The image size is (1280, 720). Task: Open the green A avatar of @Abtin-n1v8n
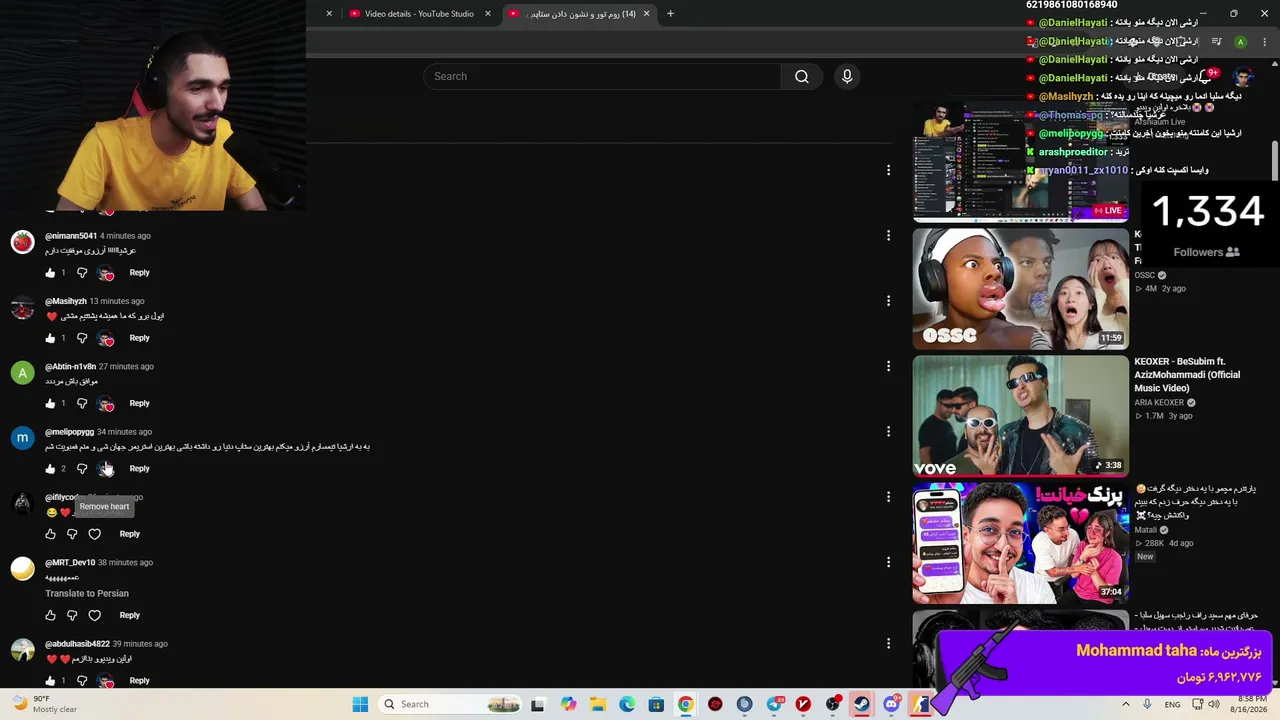point(22,373)
